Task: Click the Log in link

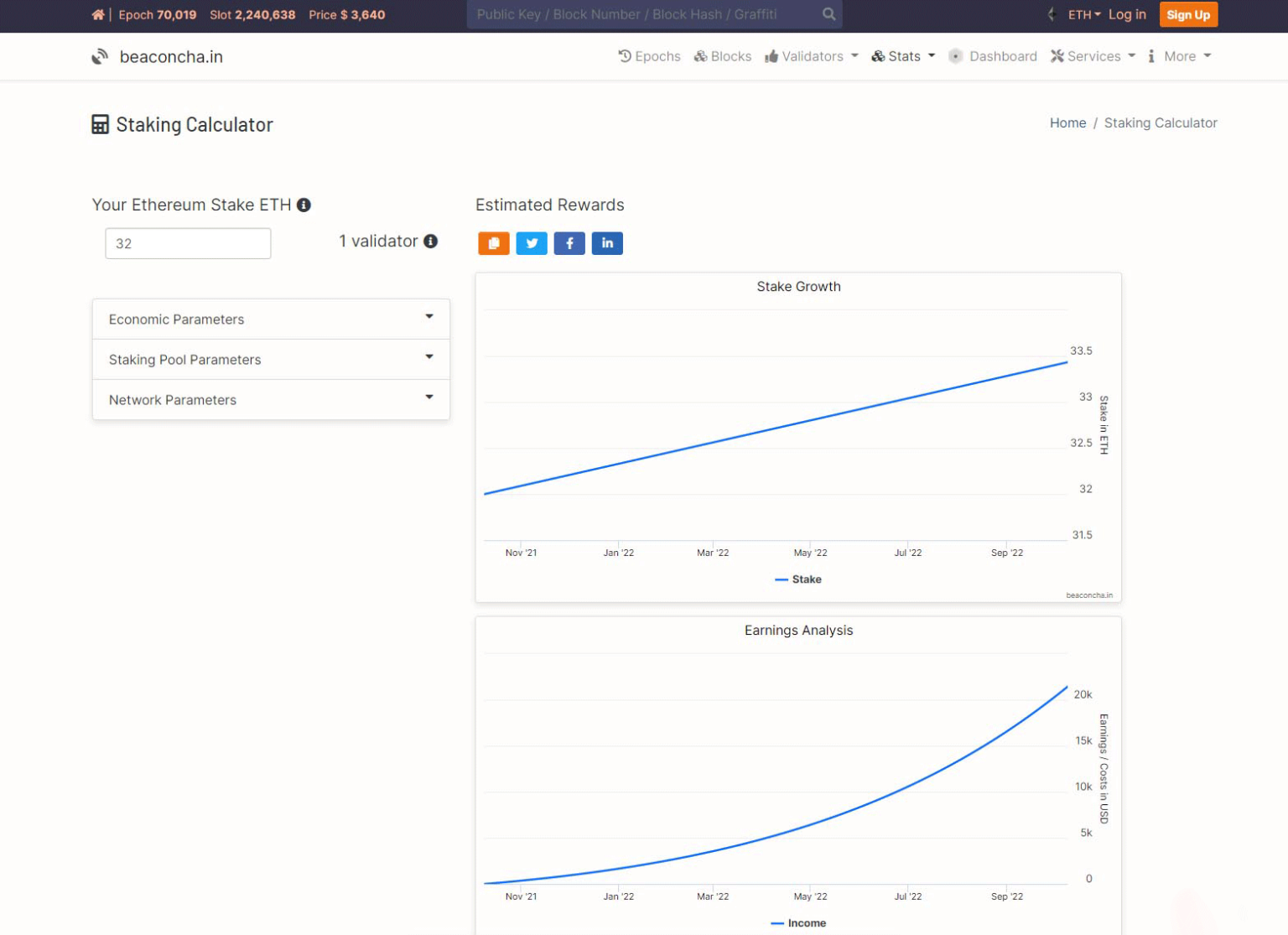Action: [1127, 14]
